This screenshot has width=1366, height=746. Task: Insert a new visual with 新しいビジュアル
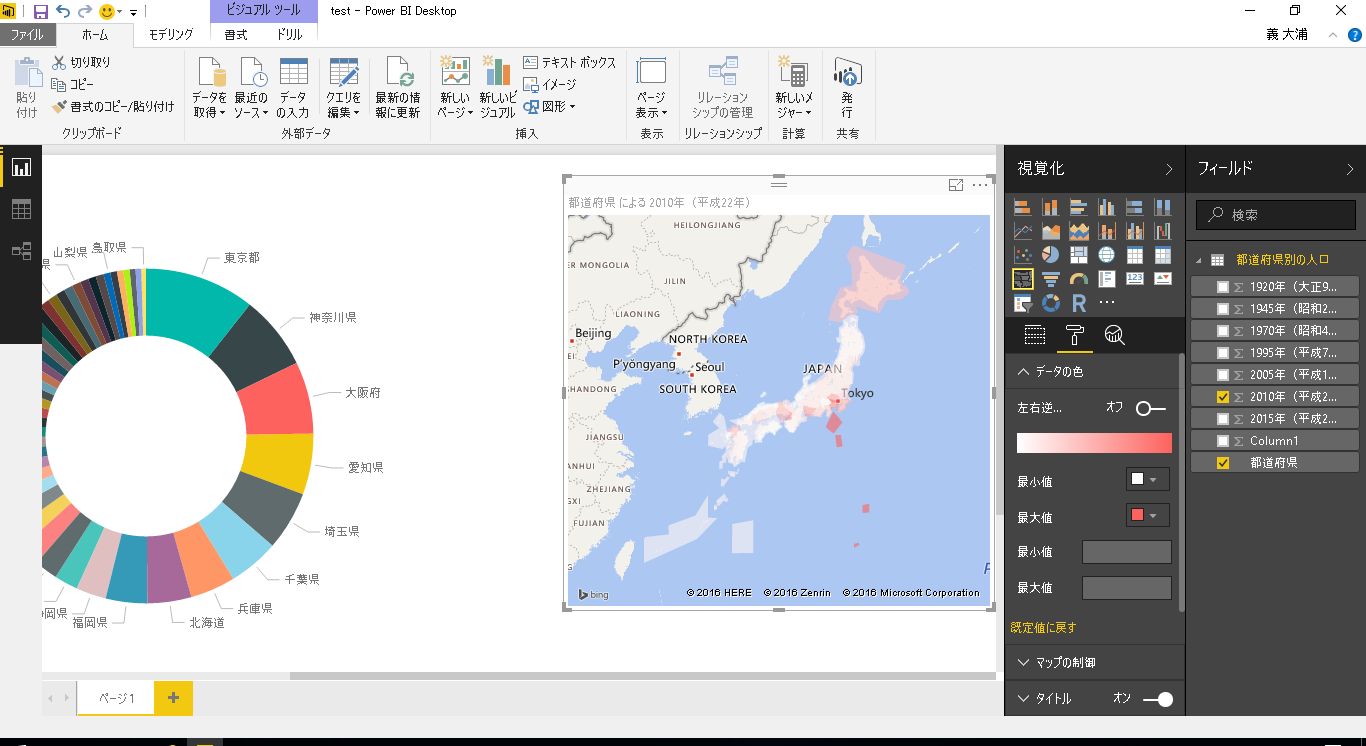tap(497, 87)
